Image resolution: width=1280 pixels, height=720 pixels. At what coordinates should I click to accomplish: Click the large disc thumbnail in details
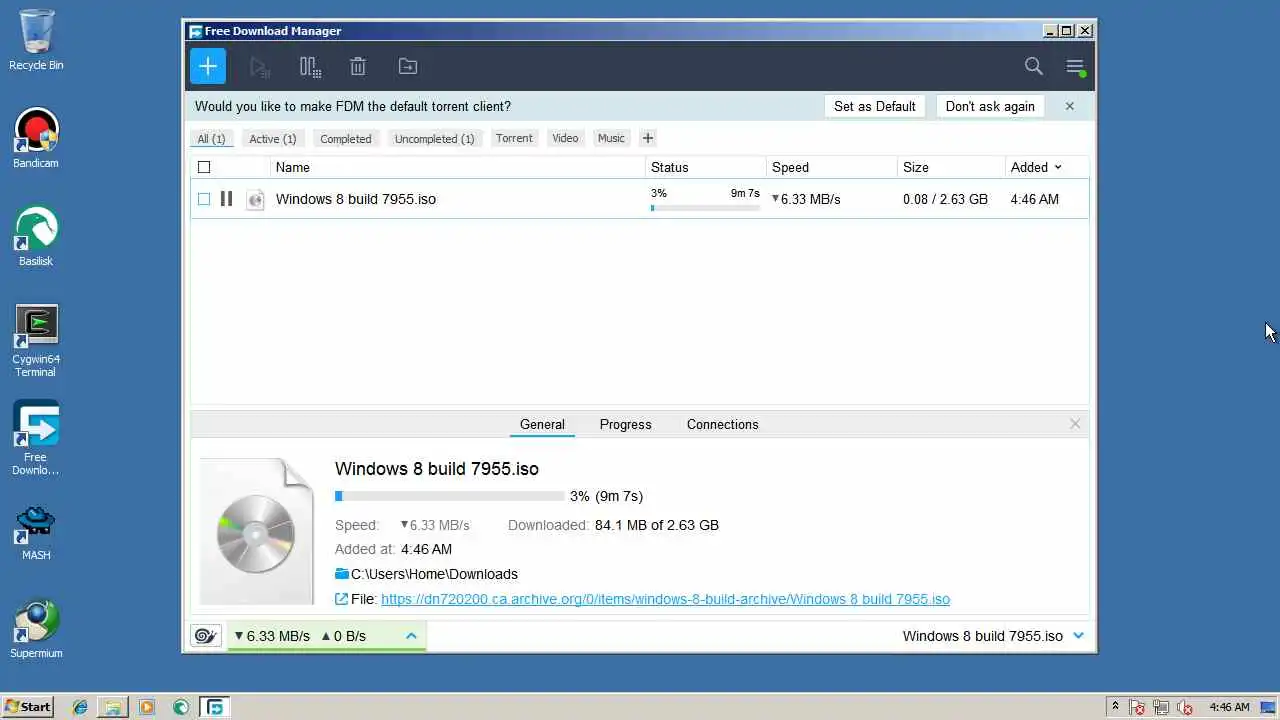click(x=257, y=531)
